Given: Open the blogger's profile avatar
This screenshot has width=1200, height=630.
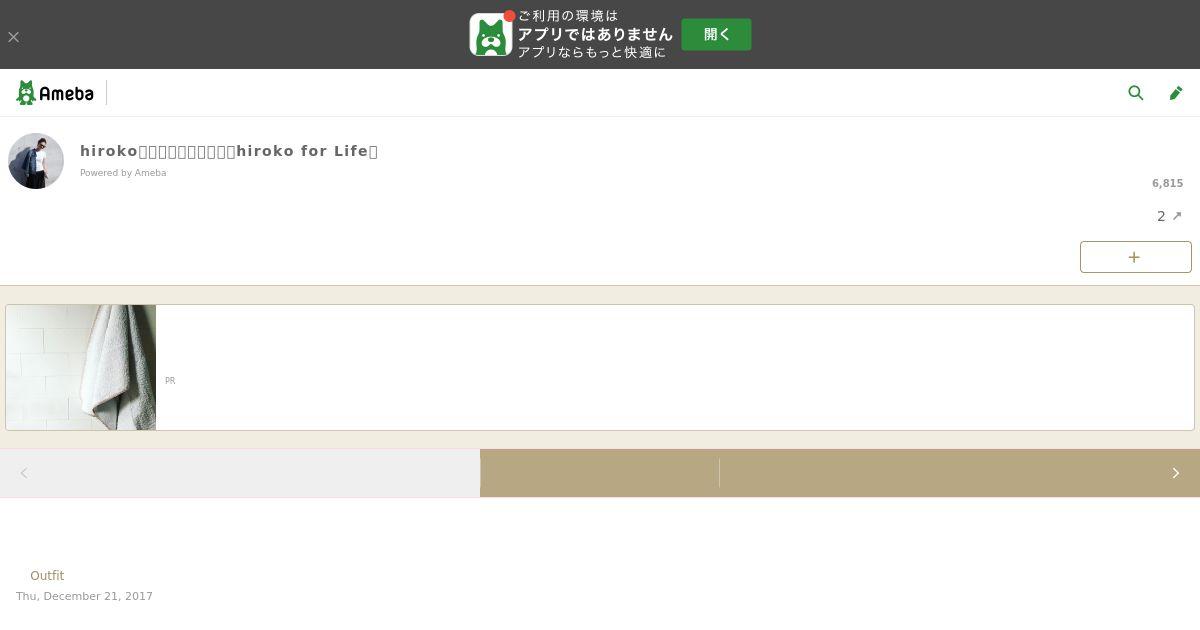Looking at the screenshot, I should pos(36,161).
